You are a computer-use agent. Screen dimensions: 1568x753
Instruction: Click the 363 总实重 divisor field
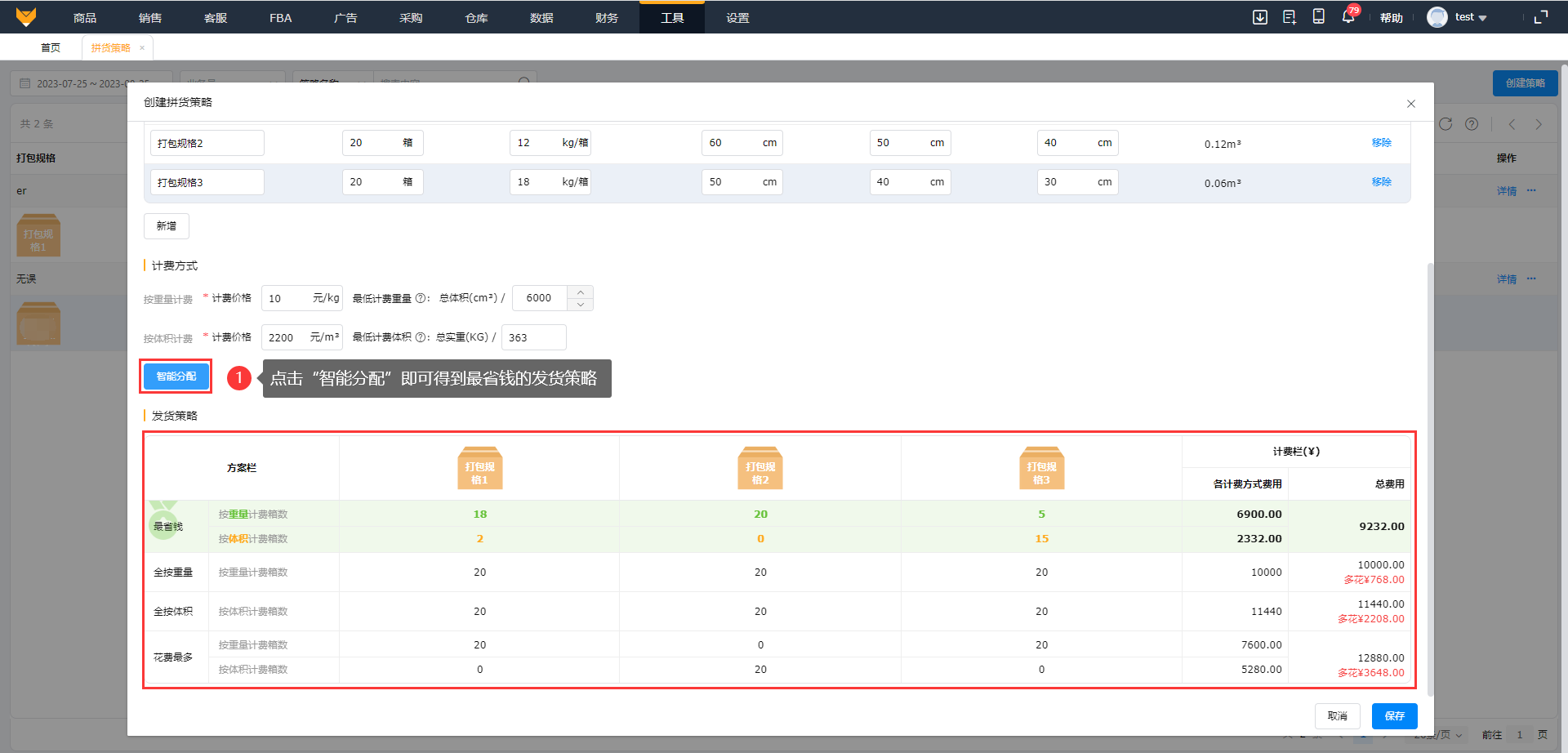[x=534, y=337]
